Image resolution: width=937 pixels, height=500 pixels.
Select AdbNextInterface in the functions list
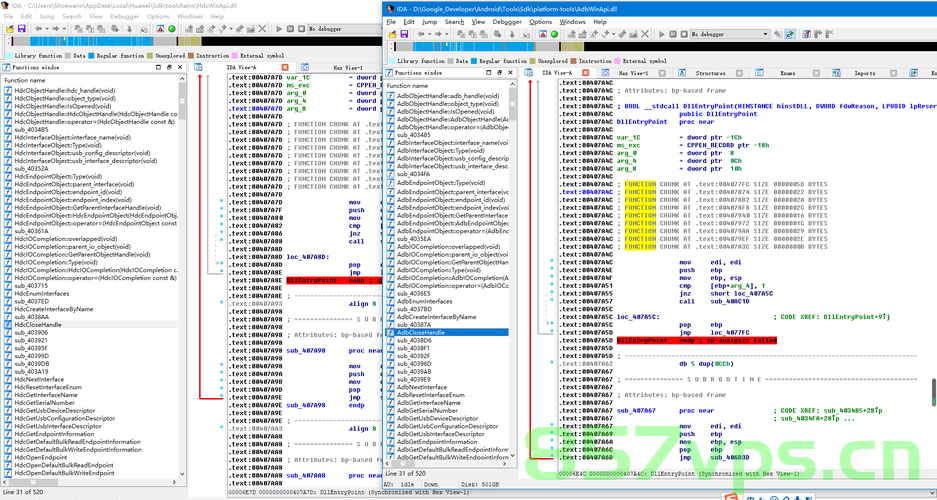coord(421,387)
